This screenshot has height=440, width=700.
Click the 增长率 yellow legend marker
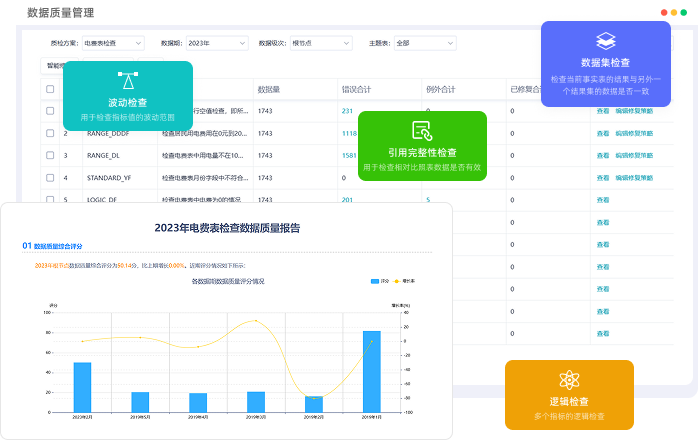point(396,282)
